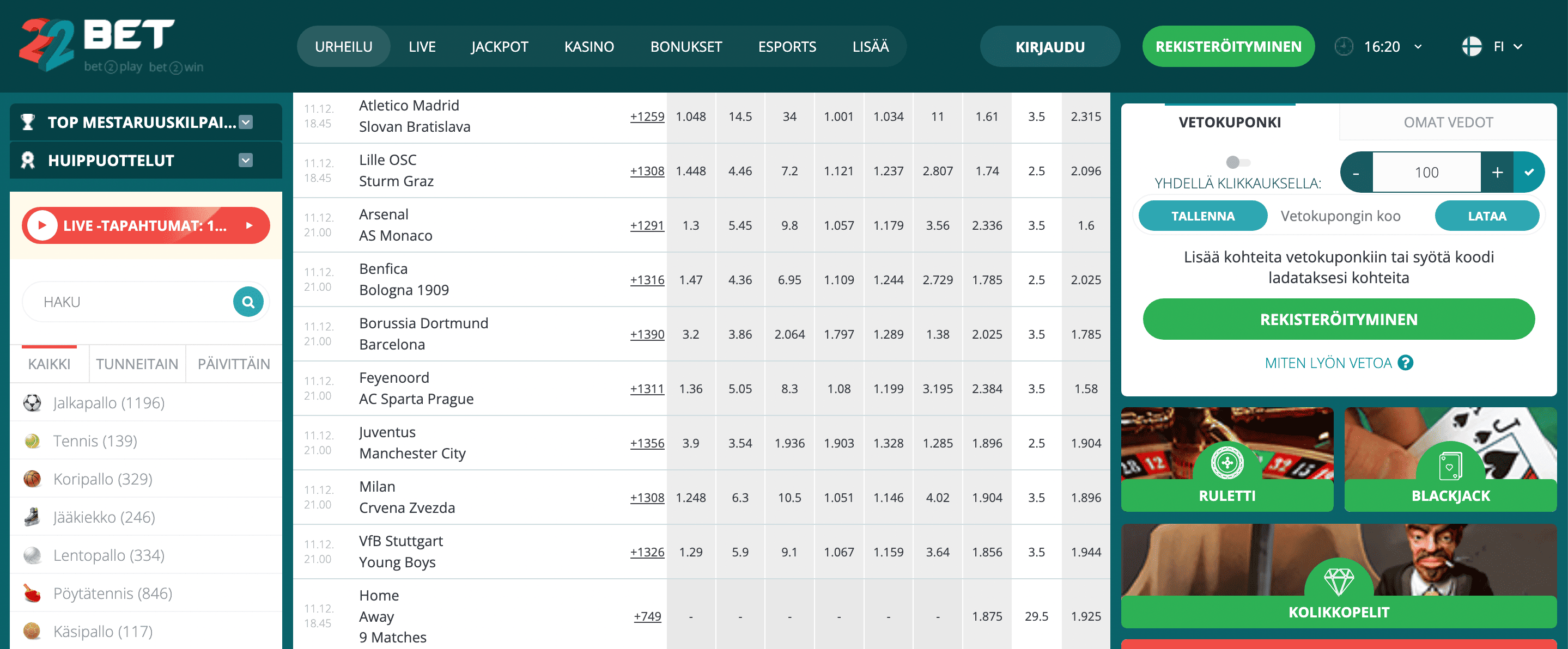Open the Esports menu
The height and width of the screenshot is (649, 1568).
tap(786, 46)
